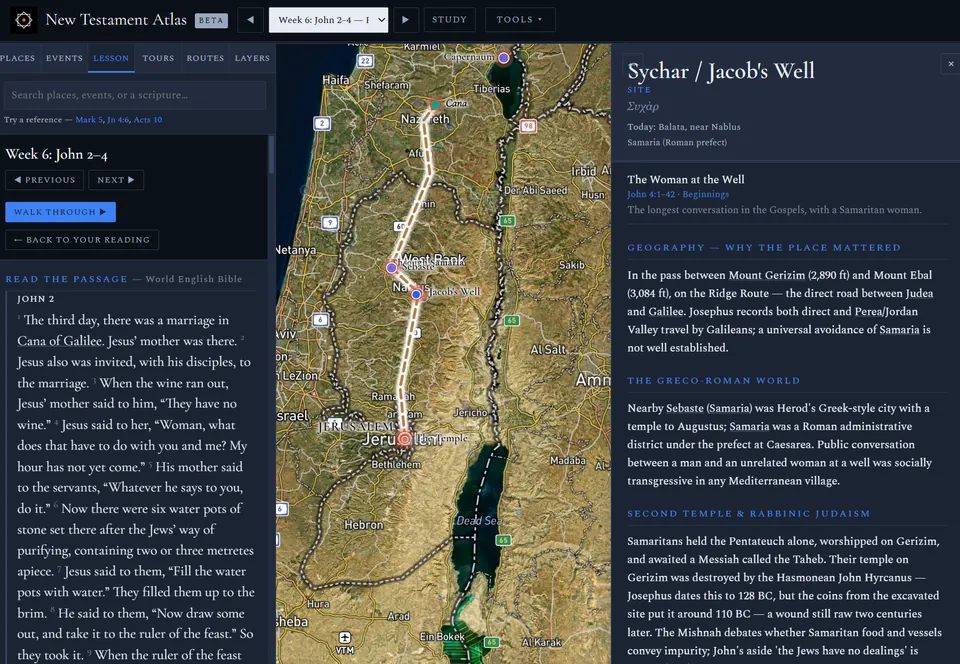
Task: Open John 4:1-42 · Beginnings link
Action: 678,195
